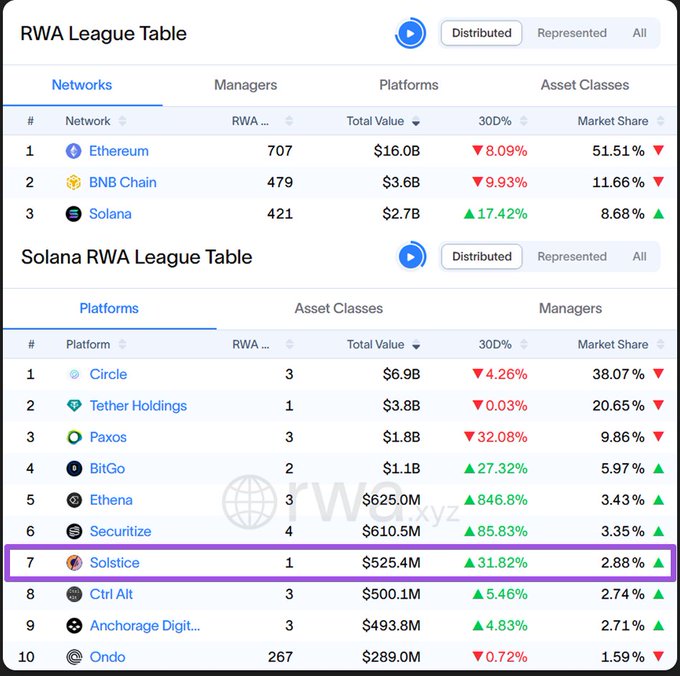This screenshot has width=680, height=676.
Task: Click the play button beside RWA League Table
Action: [x=410, y=33]
